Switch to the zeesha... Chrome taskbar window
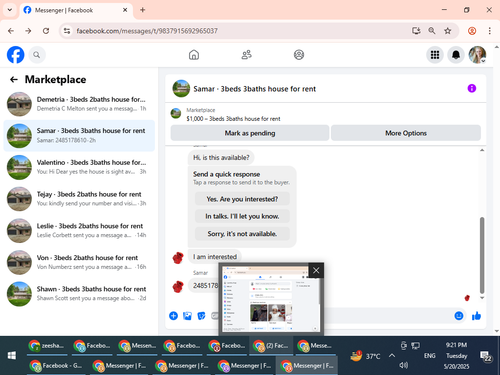This screenshot has height=375, width=500. tap(47, 346)
